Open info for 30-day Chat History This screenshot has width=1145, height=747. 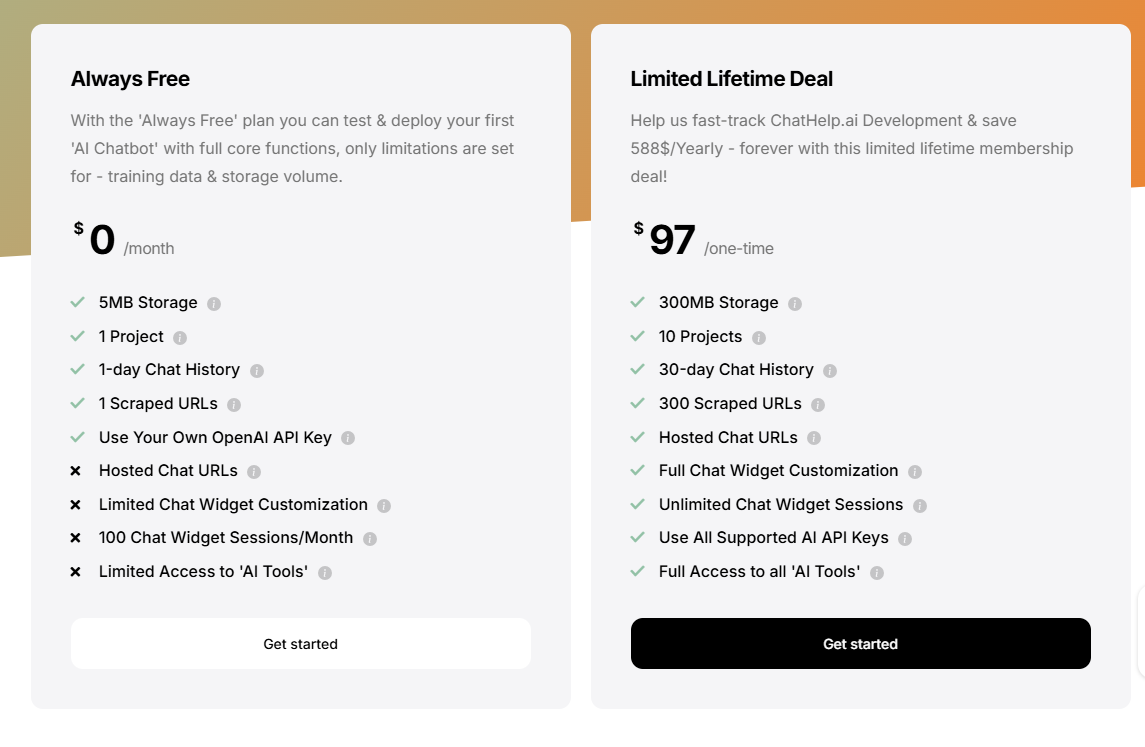pos(829,370)
